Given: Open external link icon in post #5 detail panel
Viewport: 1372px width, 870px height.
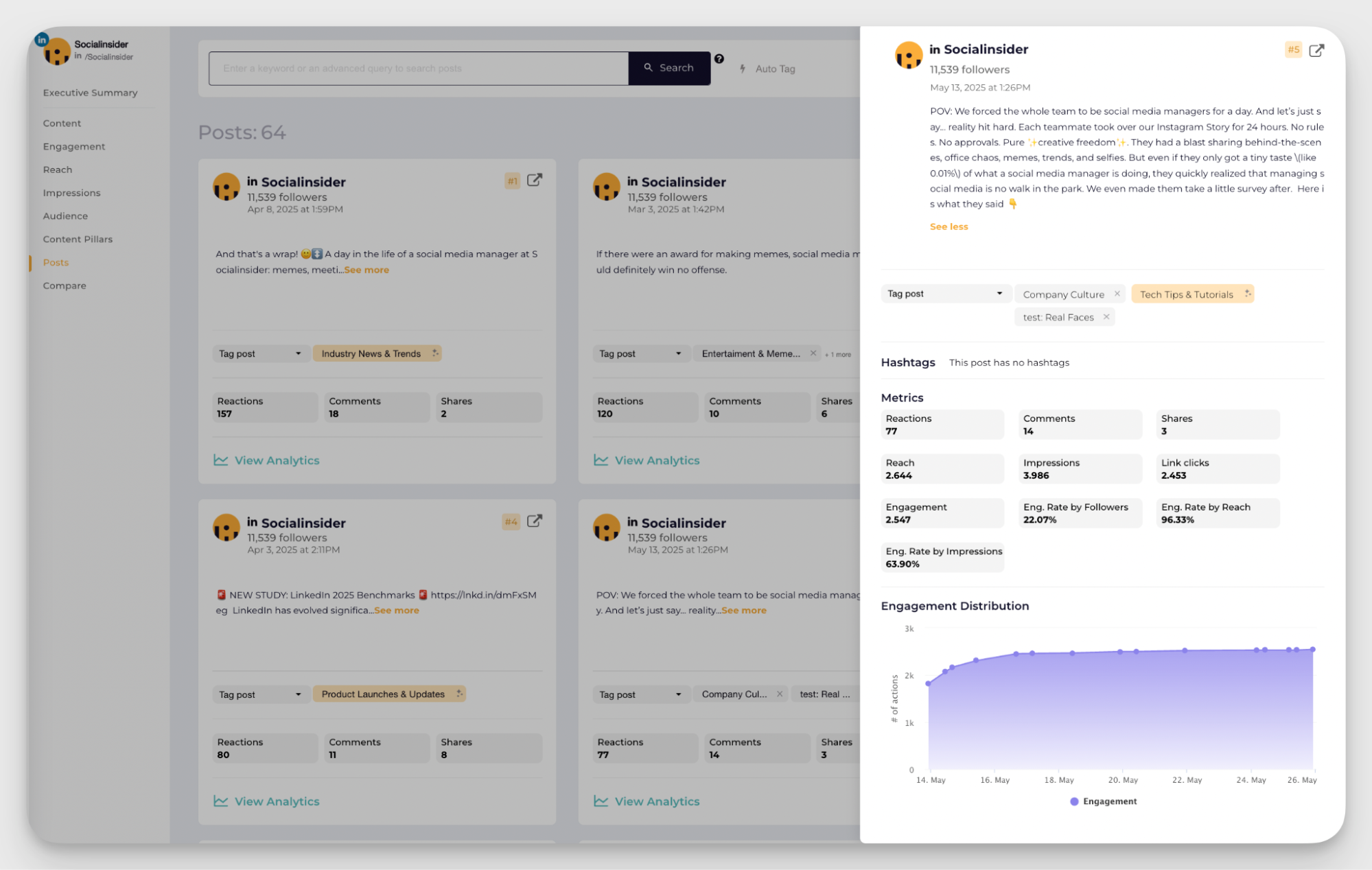Looking at the screenshot, I should [x=1316, y=50].
